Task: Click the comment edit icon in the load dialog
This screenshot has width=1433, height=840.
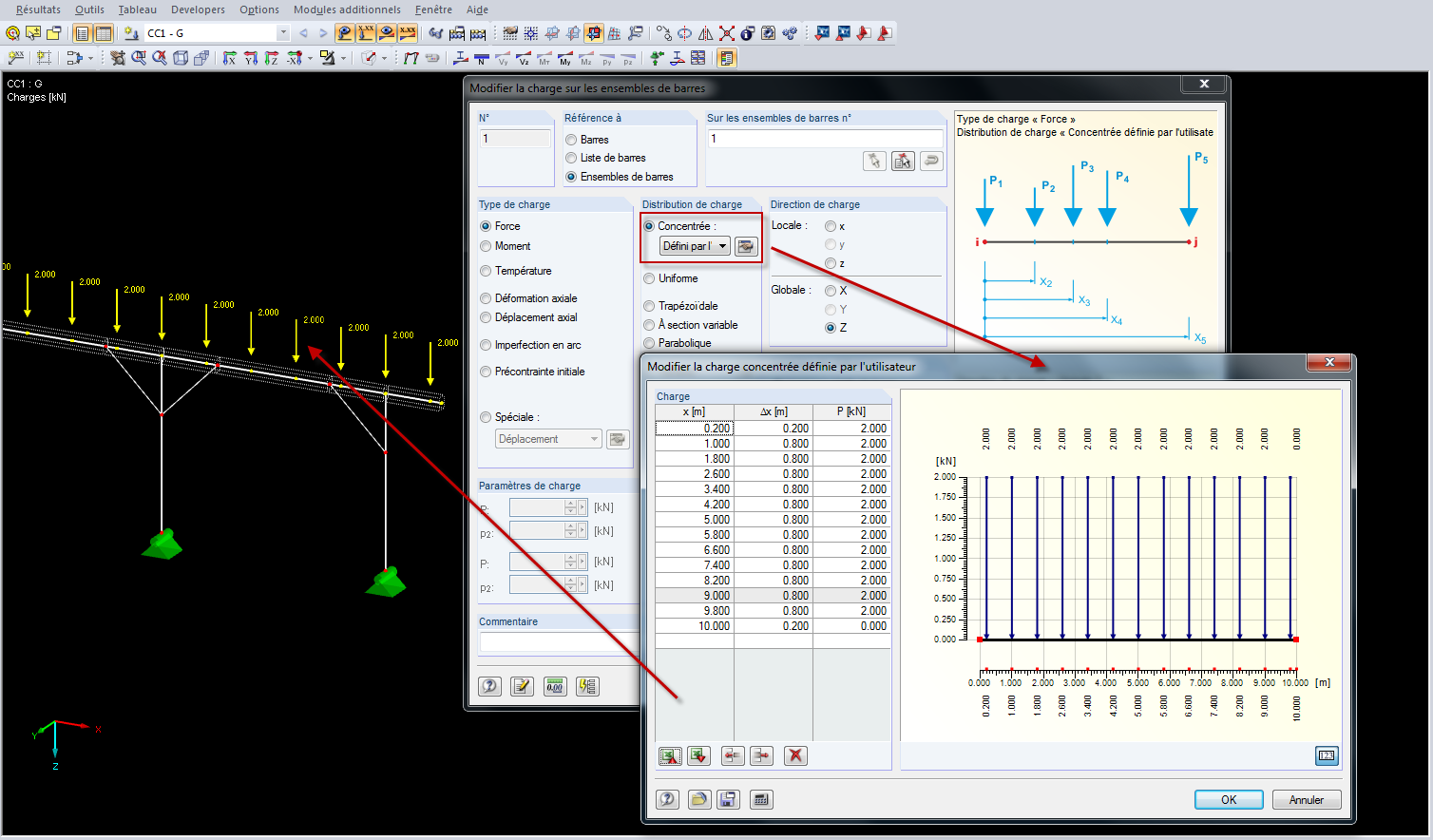Action: click(522, 686)
